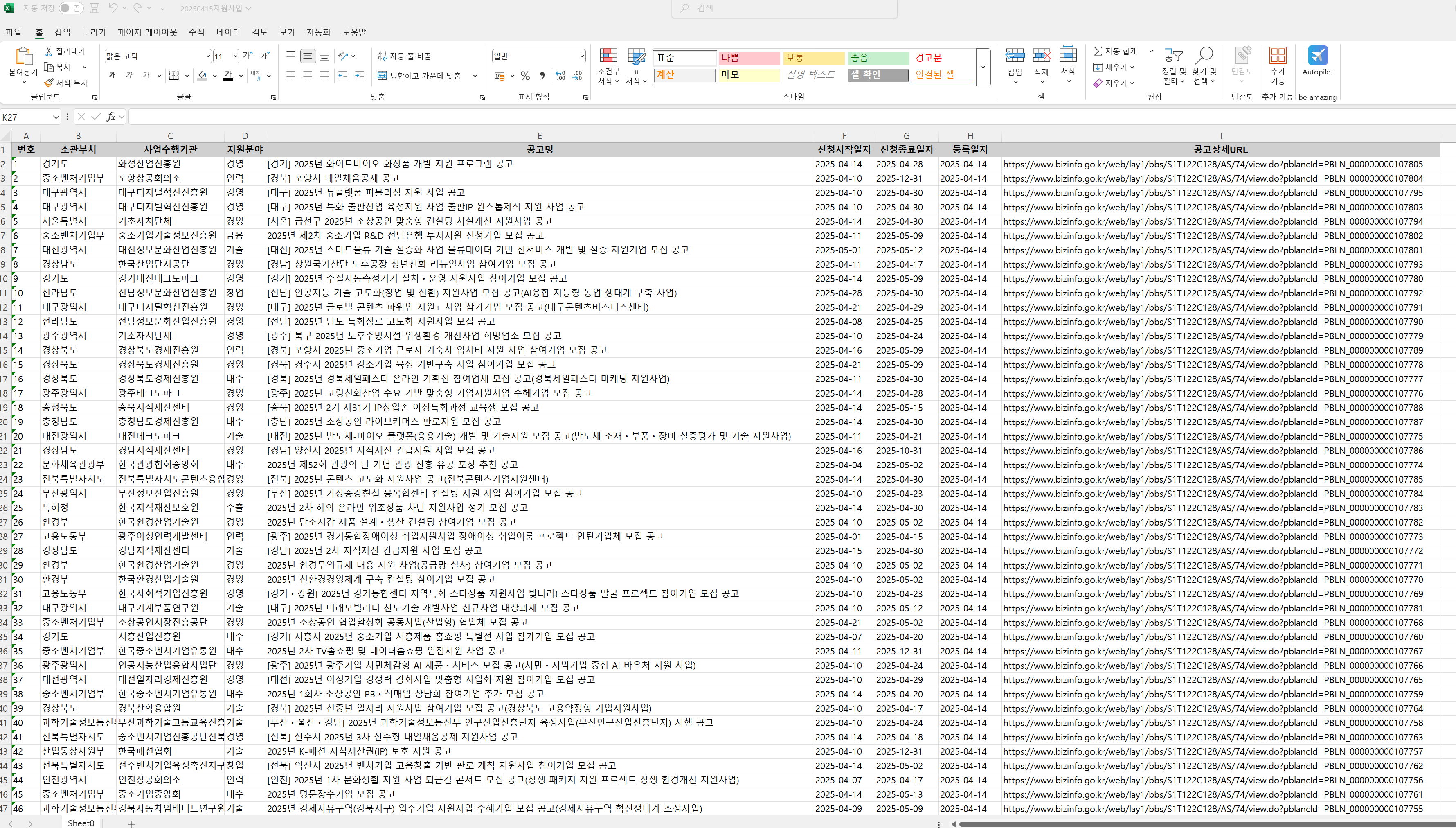Click the cut (잘라내기) scissors icon
This screenshot has height=828, width=1456.
[49, 51]
